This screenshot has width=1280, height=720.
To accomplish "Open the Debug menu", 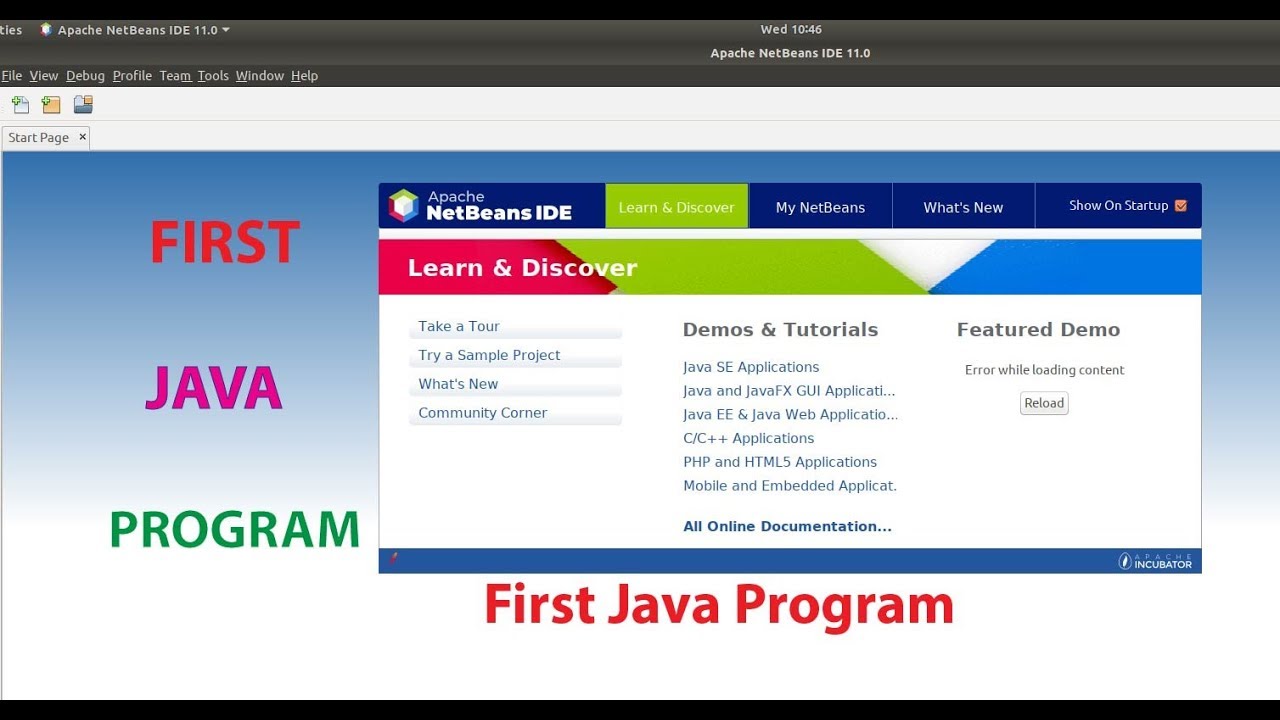I will [86, 76].
